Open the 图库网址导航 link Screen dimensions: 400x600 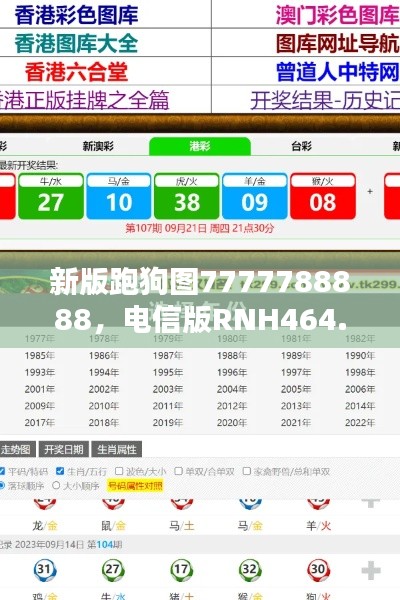pyautogui.click(x=338, y=43)
